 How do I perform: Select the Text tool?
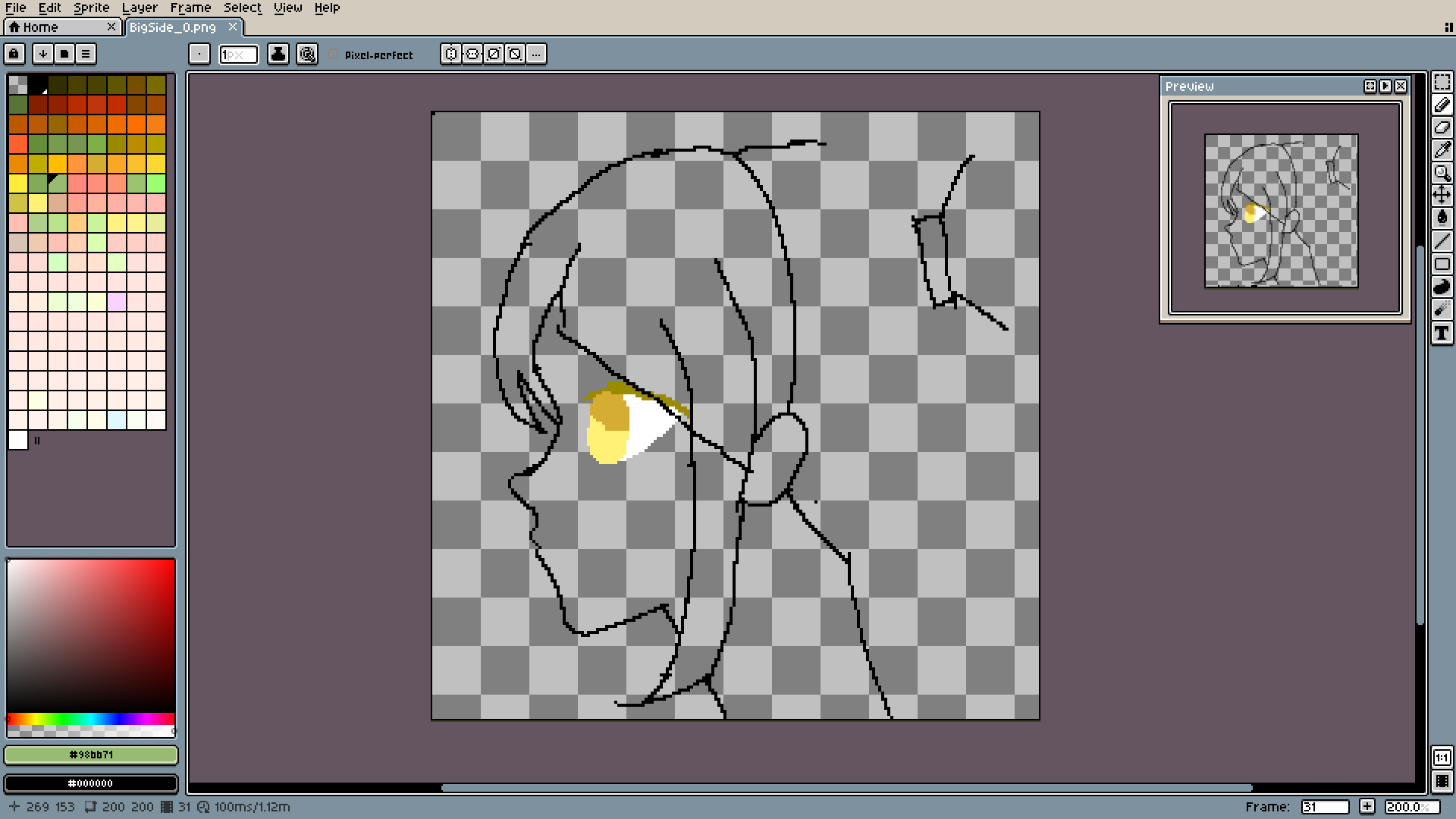pos(1442,333)
